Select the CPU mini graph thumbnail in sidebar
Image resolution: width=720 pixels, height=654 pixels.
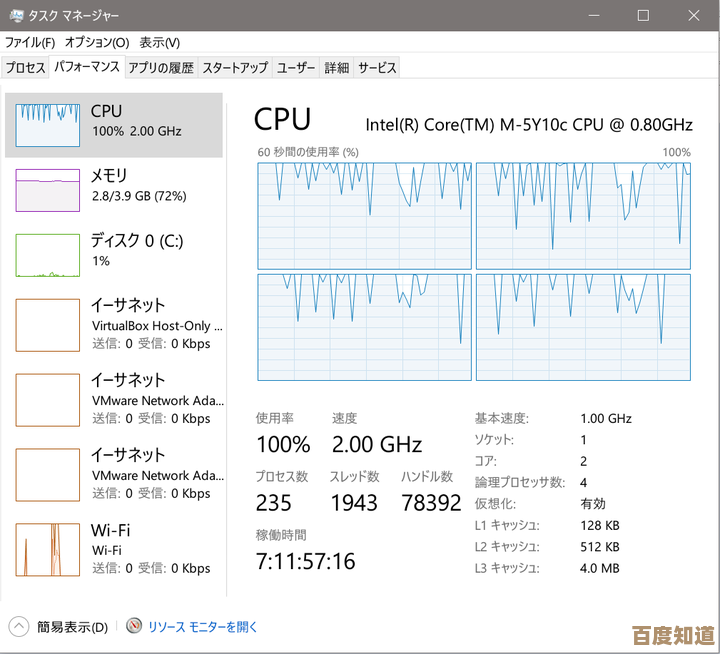(48, 125)
